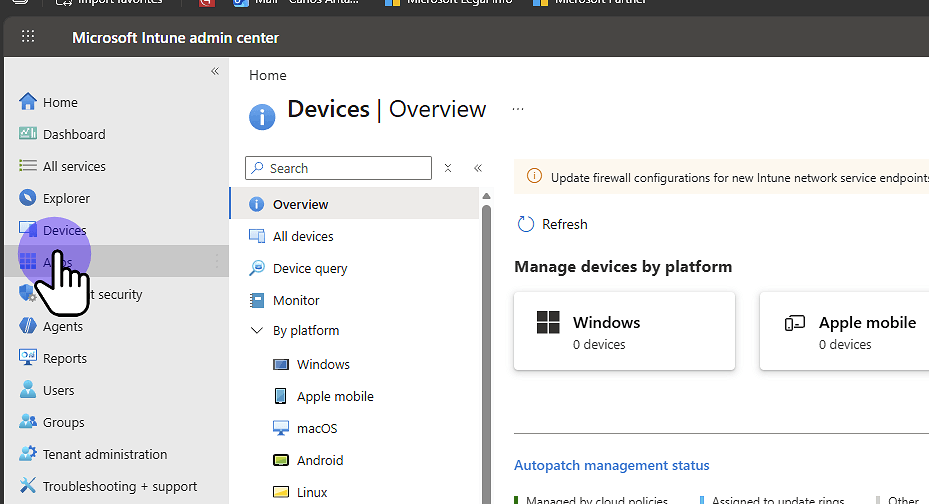The height and width of the screenshot is (504, 929).
Task: Open Tenant administration
Action: click(x=105, y=454)
